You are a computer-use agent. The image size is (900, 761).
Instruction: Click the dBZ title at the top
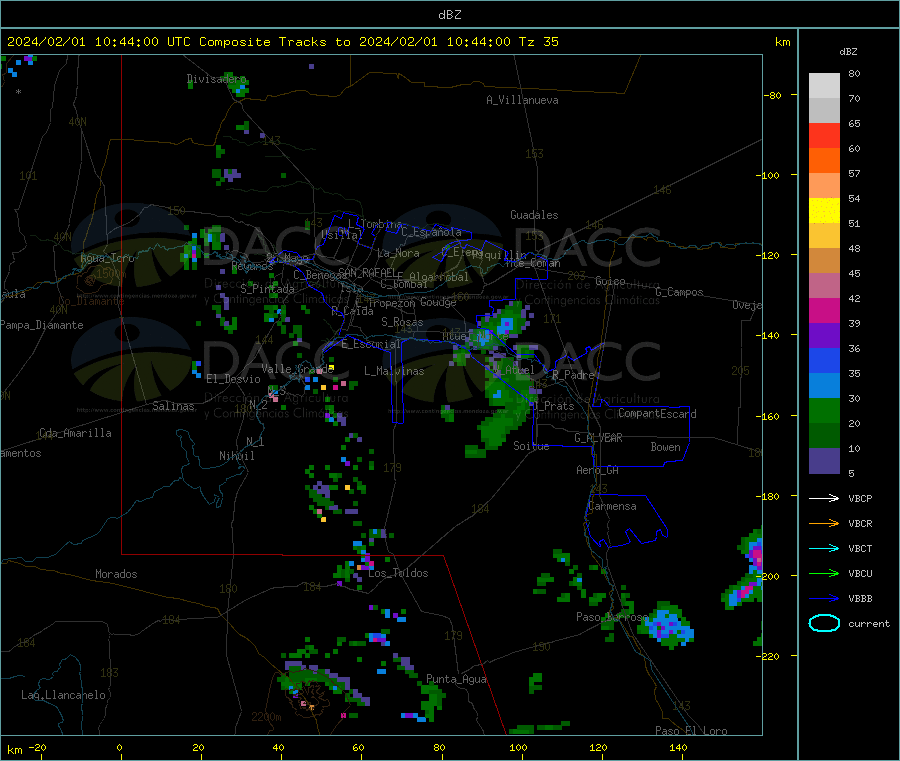click(449, 14)
